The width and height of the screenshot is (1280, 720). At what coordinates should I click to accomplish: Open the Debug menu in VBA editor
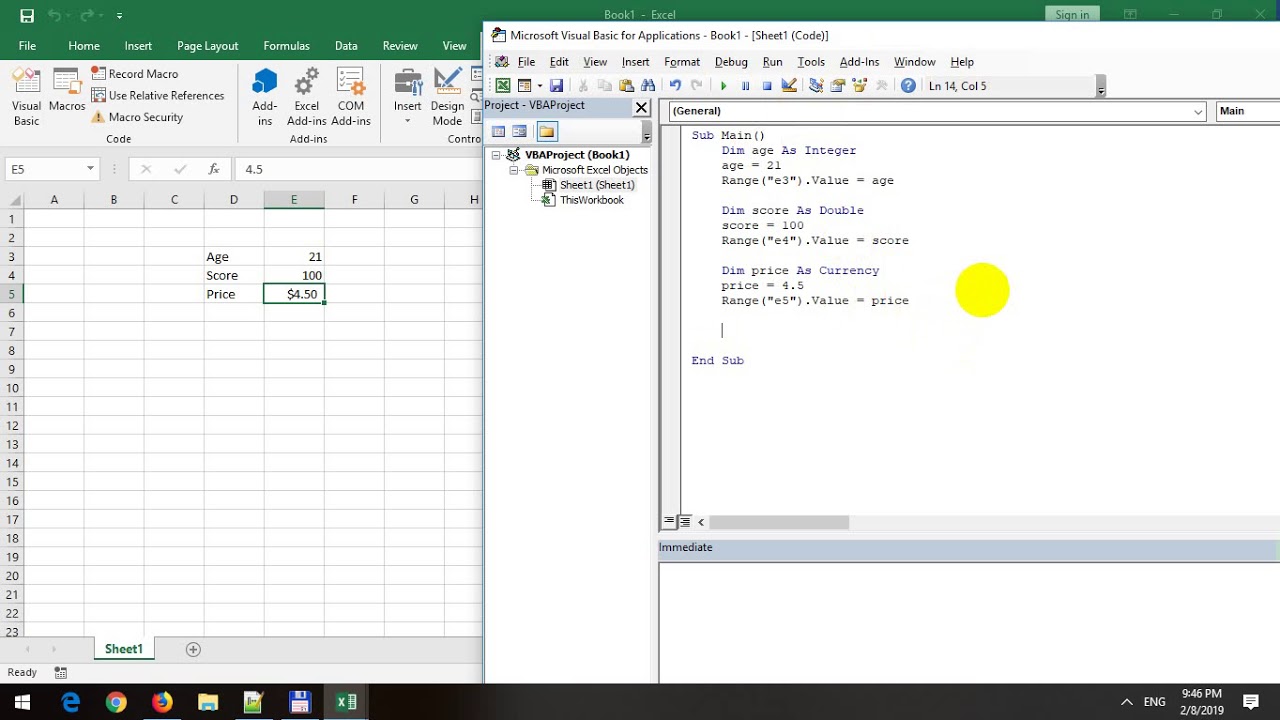pos(731,62)
